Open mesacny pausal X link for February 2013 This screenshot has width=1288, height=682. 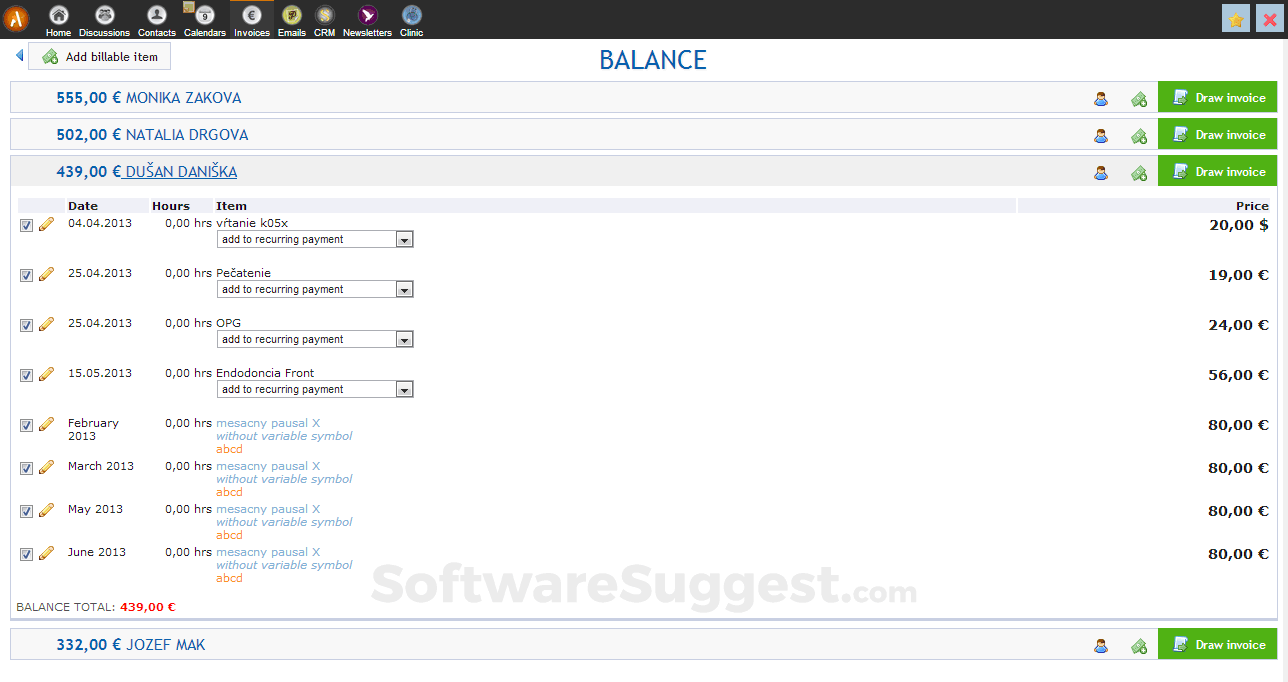coord(268,423)
